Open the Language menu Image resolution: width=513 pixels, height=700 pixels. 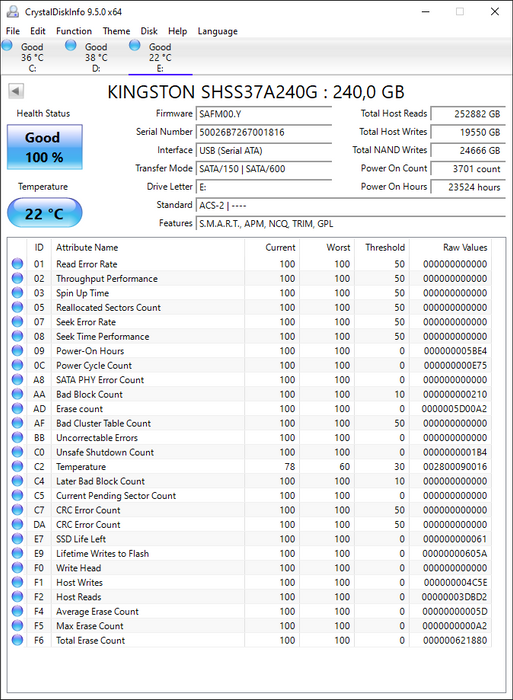pos(217,31)
